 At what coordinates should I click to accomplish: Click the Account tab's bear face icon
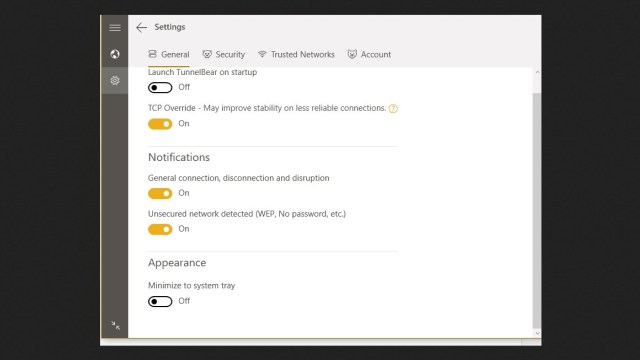point(352,54)
